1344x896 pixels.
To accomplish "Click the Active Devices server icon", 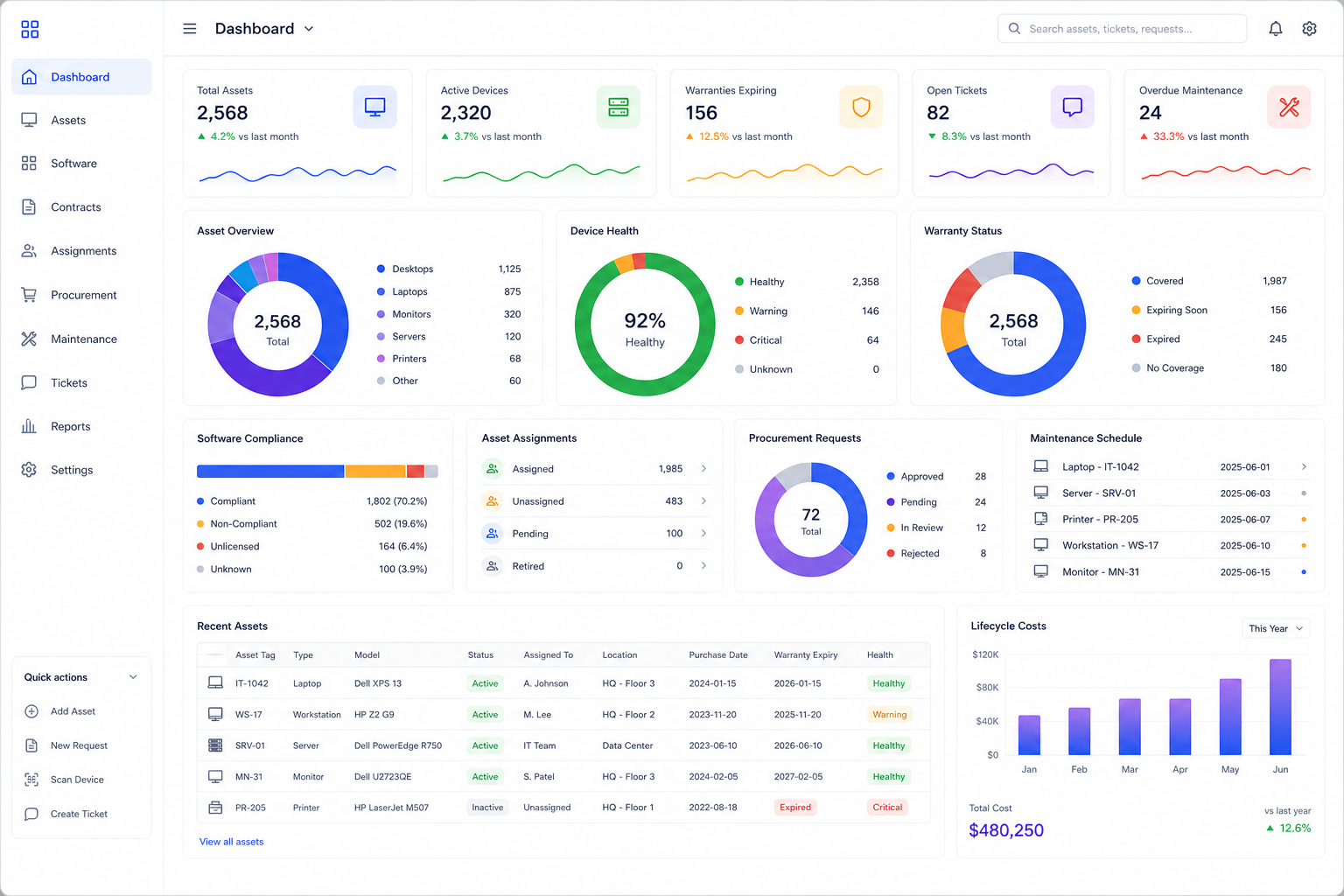I will (x=619, y=107).
